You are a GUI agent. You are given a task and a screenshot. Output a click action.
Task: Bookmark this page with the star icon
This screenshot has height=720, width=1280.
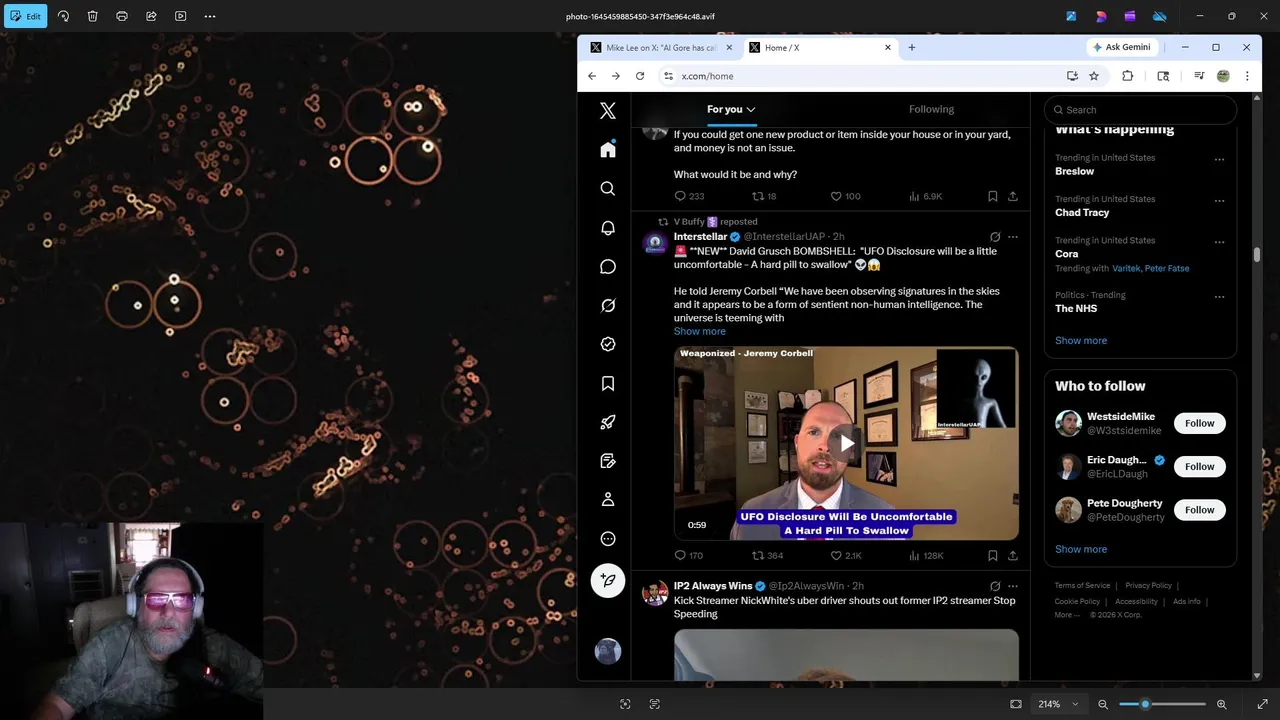point(1094,76)
